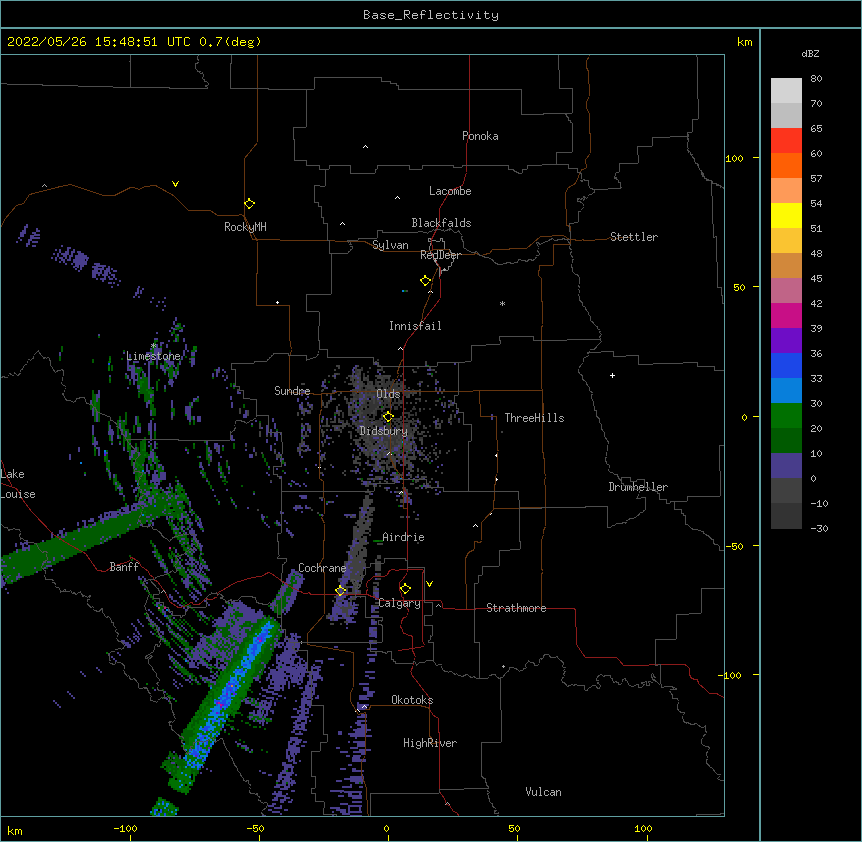
Task: Click the white asterisk above the Limestone label
Action: coord(154,346)
